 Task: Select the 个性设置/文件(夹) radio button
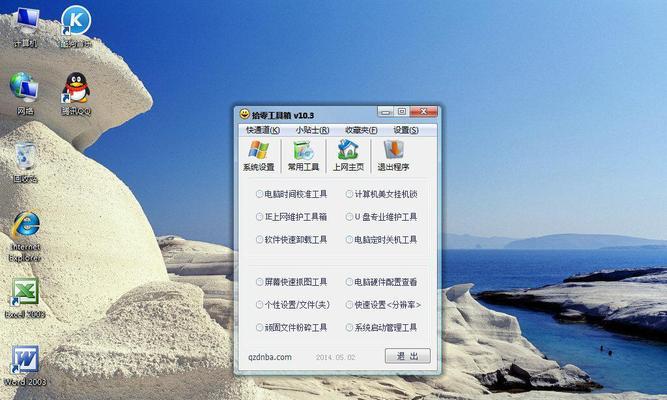pos(259,305)
